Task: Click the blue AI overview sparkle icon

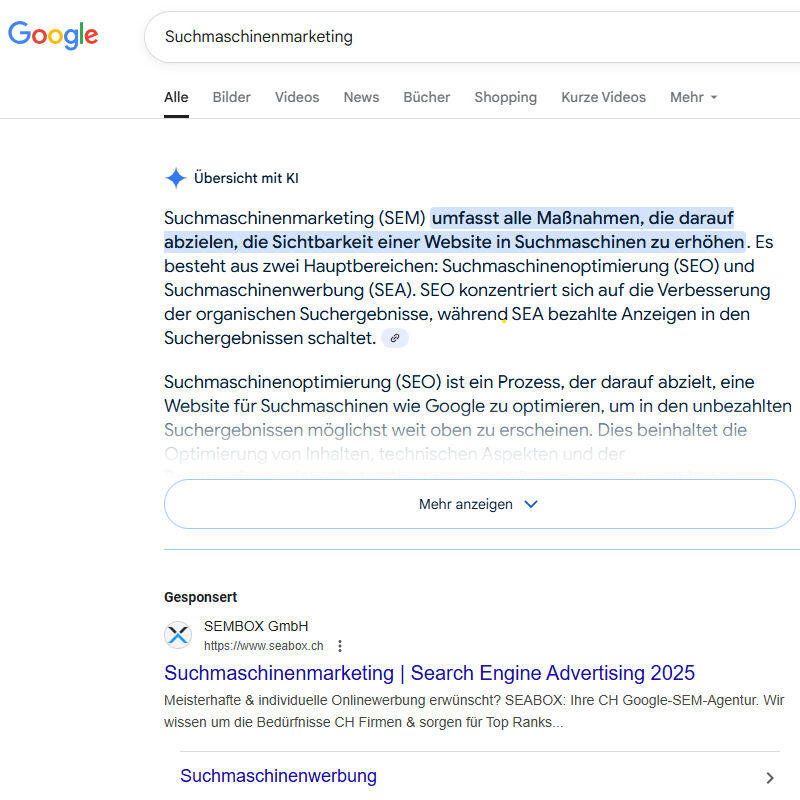Action: [x=176, y=178]
